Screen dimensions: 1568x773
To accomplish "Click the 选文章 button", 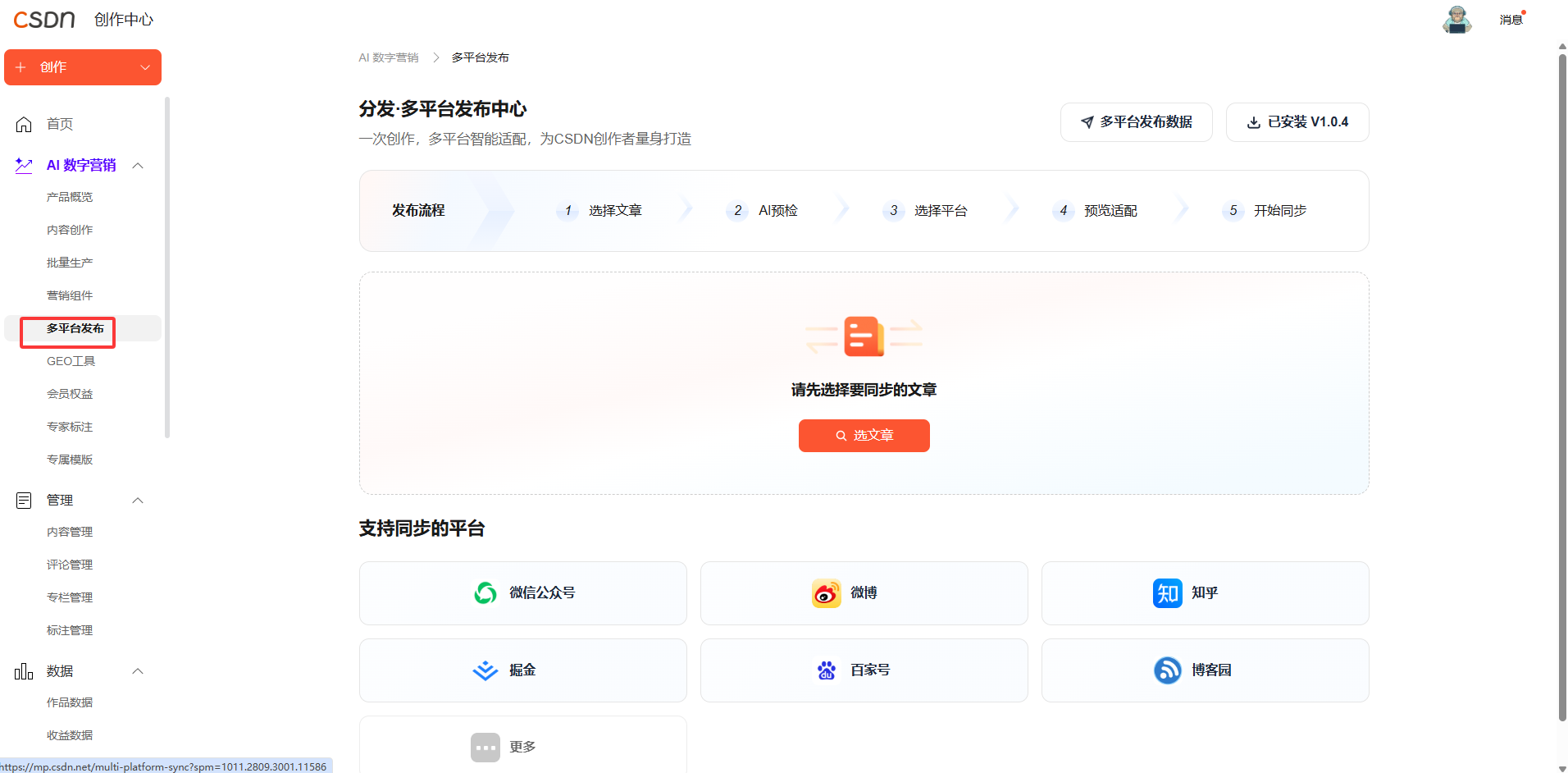I will (864, 436).
